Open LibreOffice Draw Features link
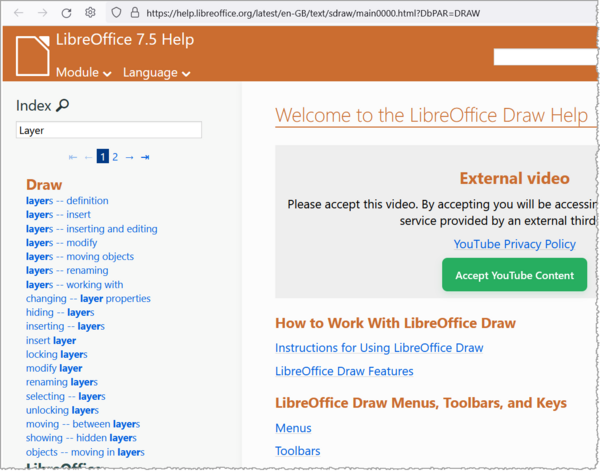 [344, 371]
